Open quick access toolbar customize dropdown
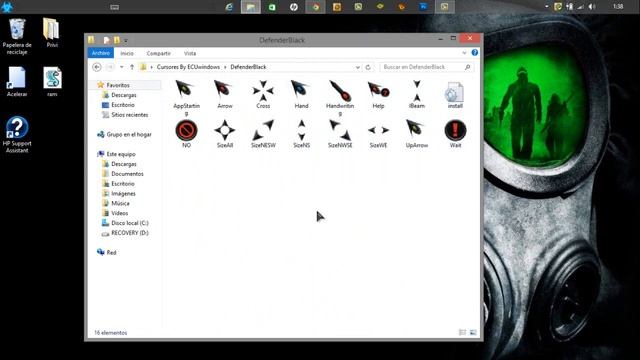Image resolution: width=640 pixels, height=360 pixels. (126, 40)
